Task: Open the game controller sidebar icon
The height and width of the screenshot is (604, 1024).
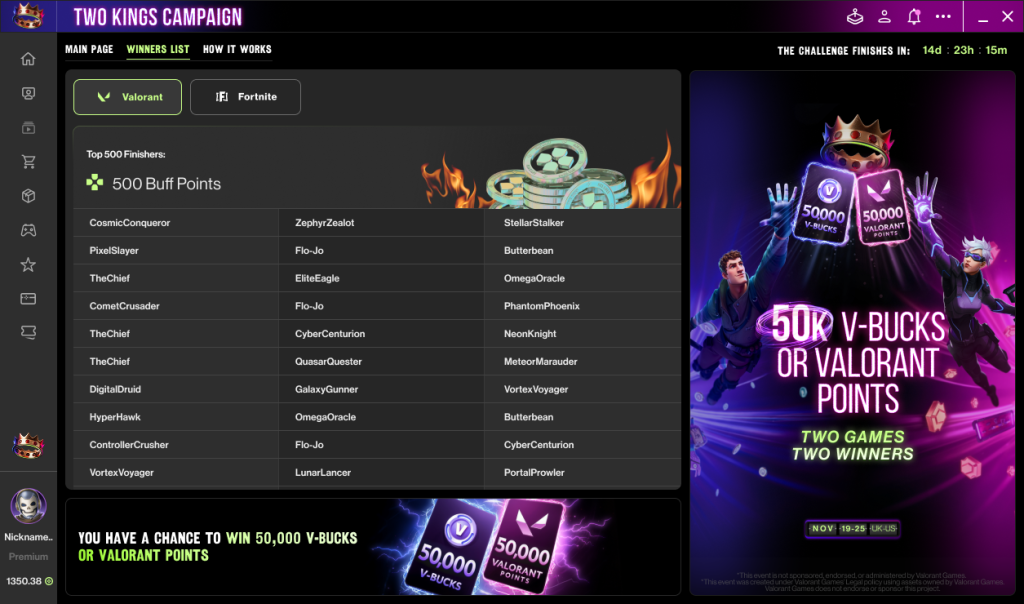Action: pos(28,231)
